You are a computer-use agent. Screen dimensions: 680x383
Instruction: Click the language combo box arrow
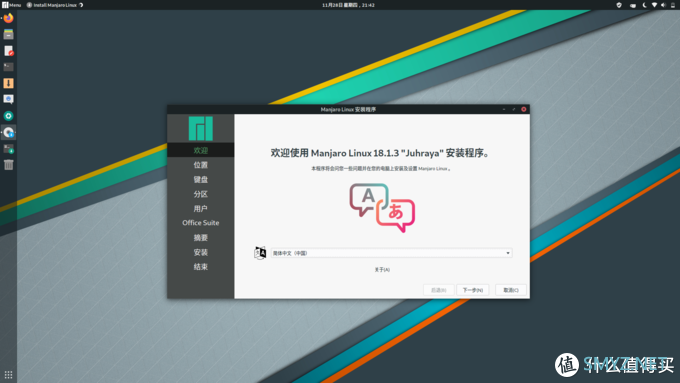(x=508, y=253)
